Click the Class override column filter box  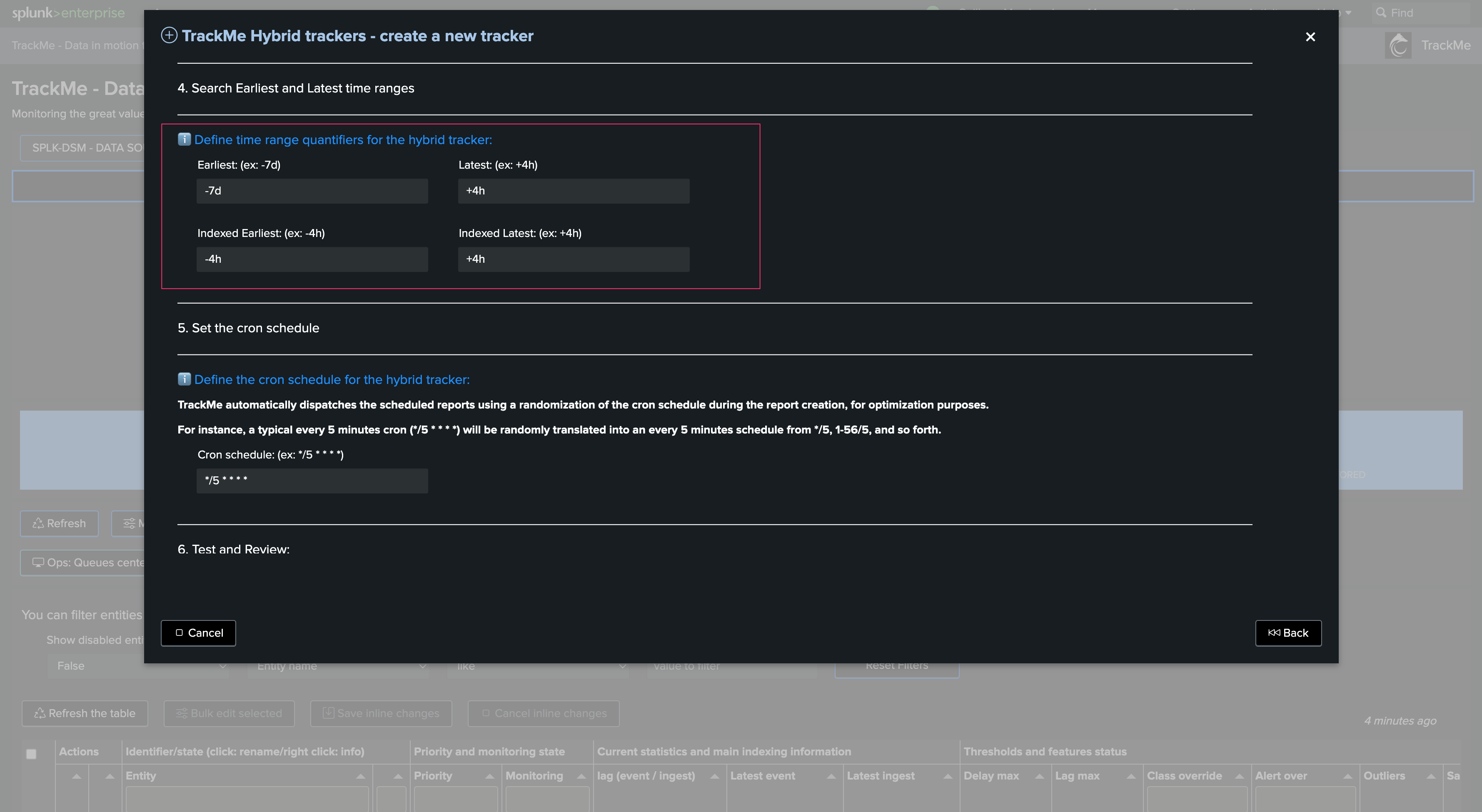(x=1197, y=800)
